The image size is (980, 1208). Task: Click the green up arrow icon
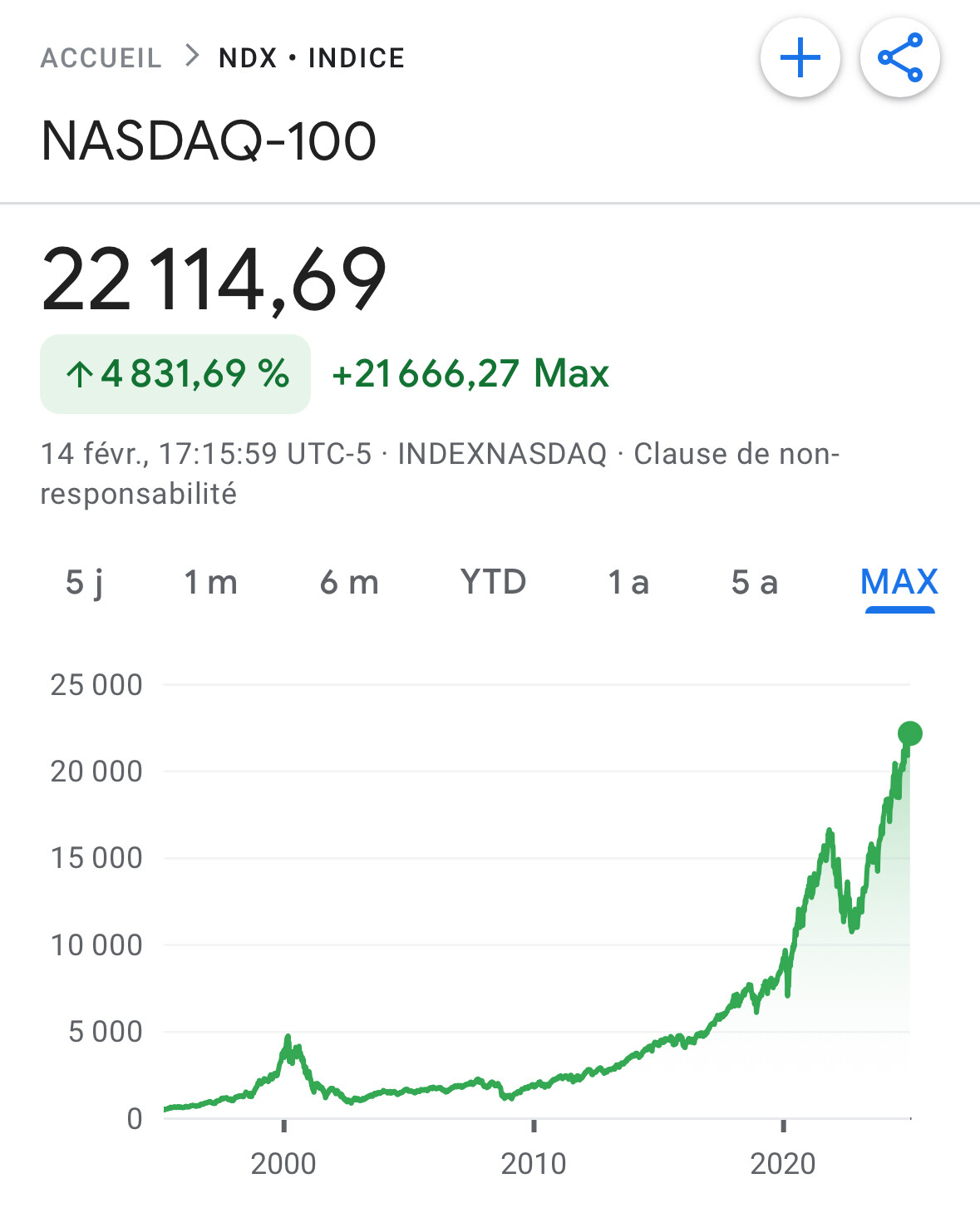point(79,375)
